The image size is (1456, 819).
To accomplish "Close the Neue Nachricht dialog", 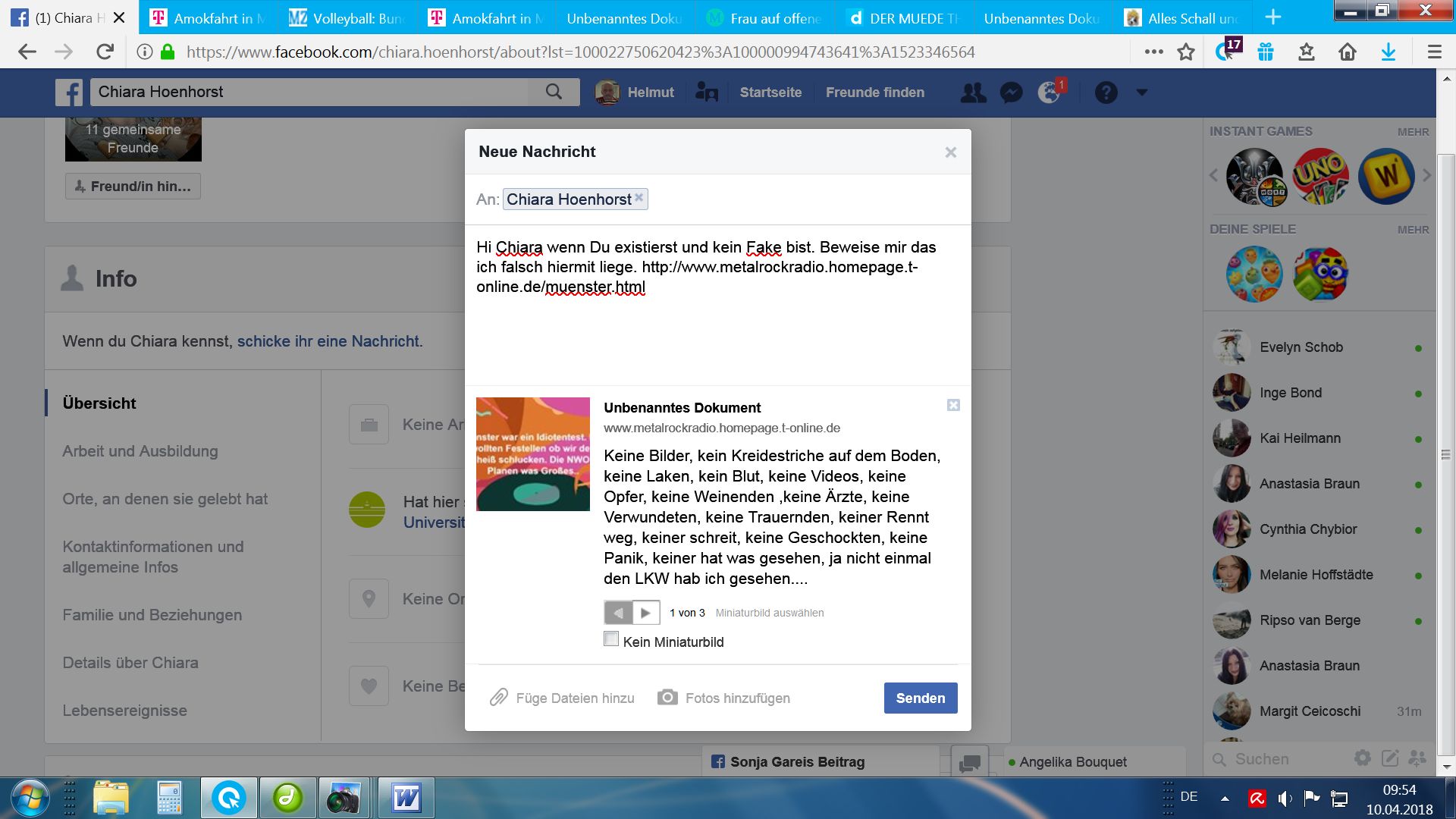I will pyautogui.click(x=950, y=152).
